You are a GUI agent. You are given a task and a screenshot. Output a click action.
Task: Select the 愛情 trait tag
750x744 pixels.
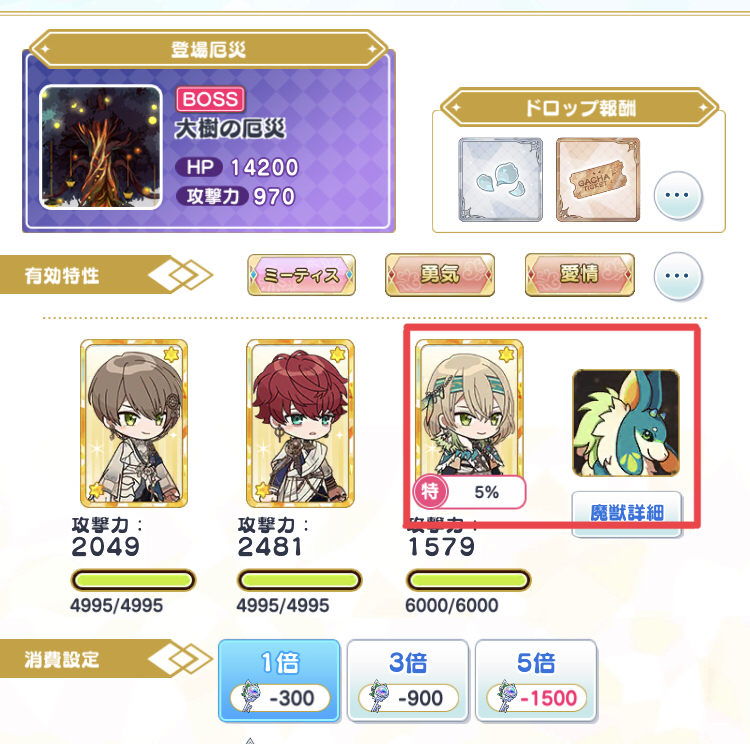pyautogui.click(x=580, y=275)
